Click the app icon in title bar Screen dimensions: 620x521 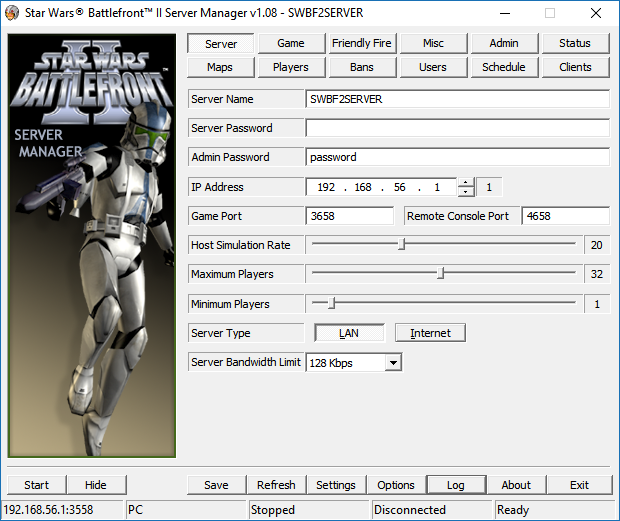coord(12,13)
